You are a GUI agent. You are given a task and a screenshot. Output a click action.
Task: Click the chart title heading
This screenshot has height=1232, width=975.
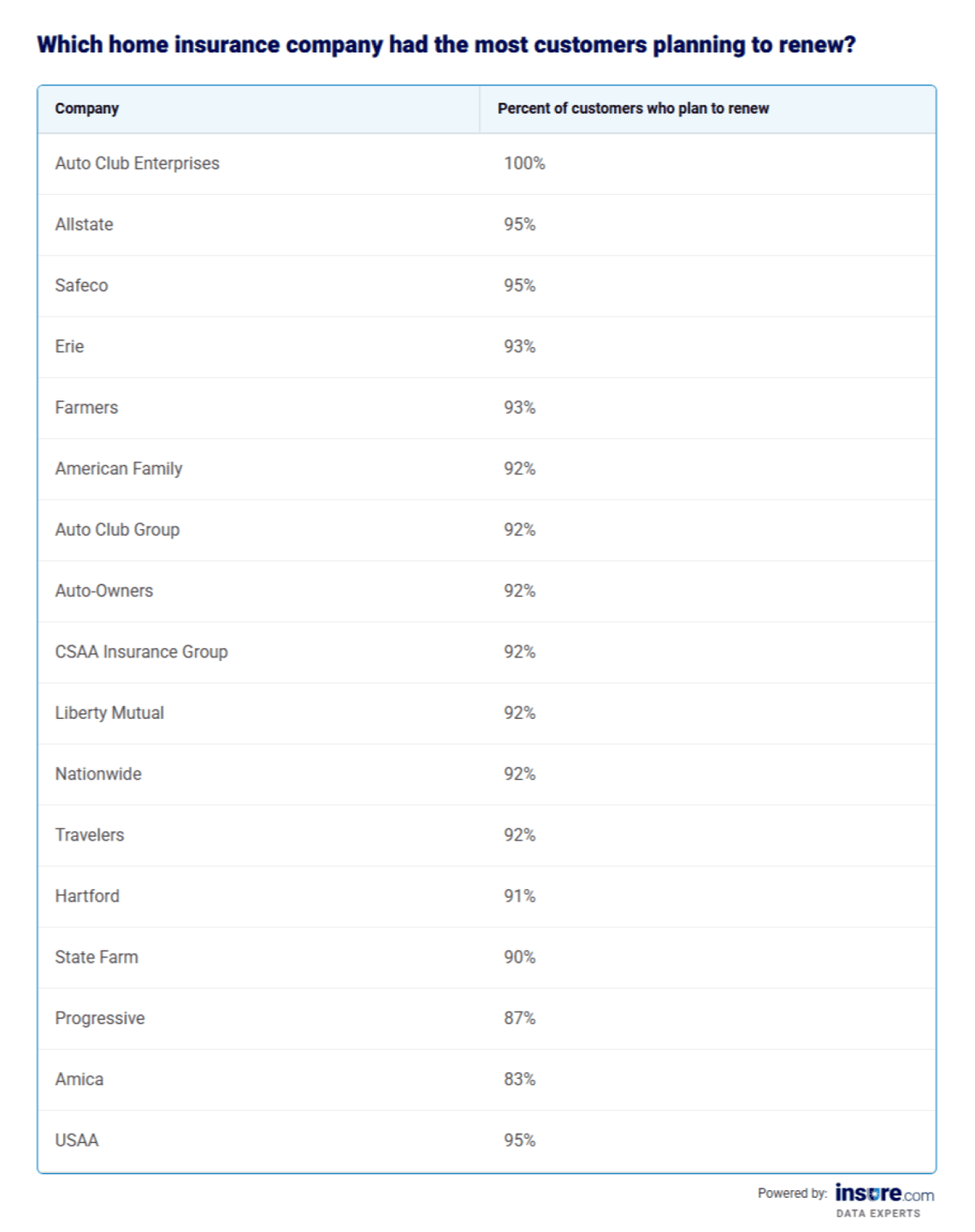[x=446, y=44]
